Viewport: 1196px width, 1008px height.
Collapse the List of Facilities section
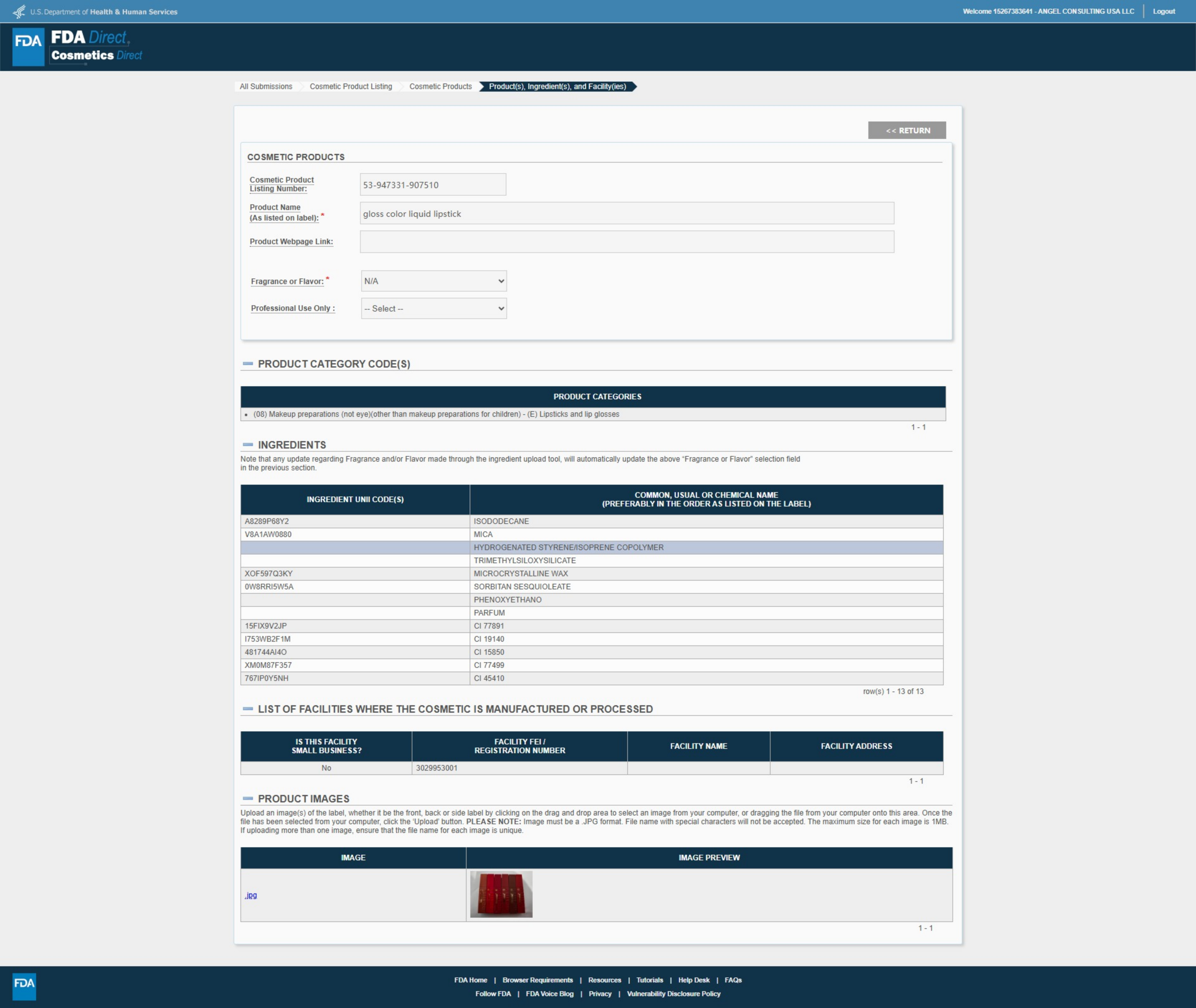248,709
